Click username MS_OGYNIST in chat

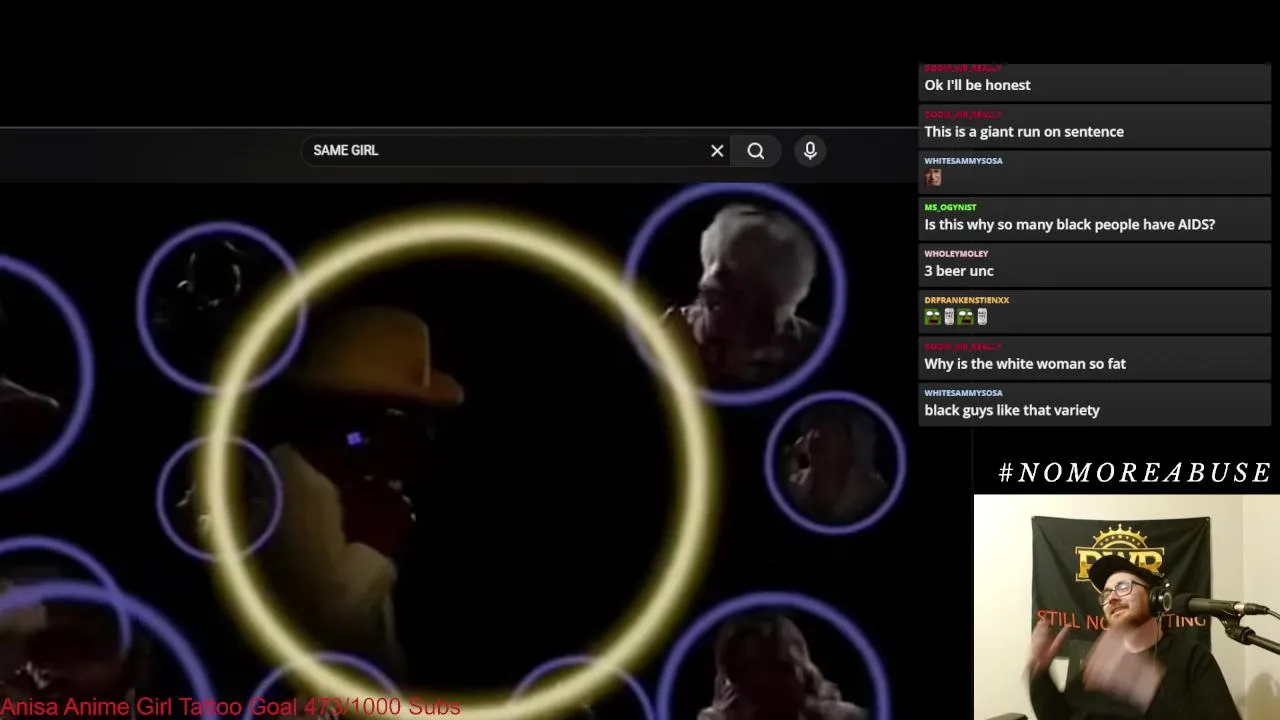point(950,207)
